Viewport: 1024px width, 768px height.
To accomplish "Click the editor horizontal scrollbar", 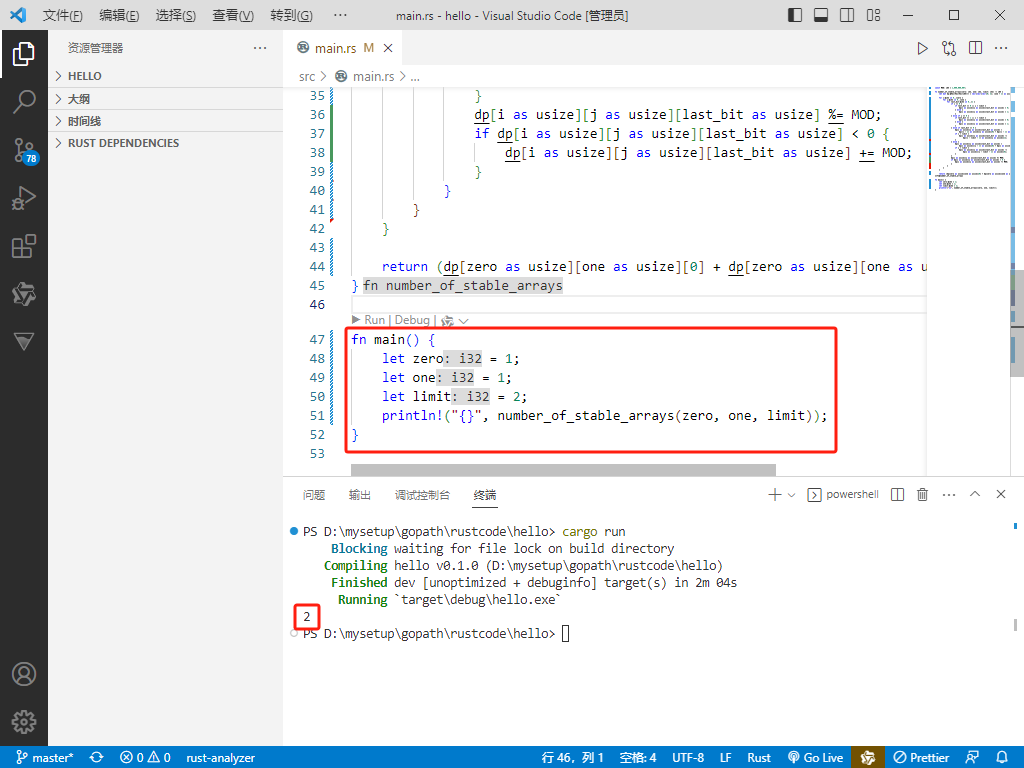I will pos(563,470).
